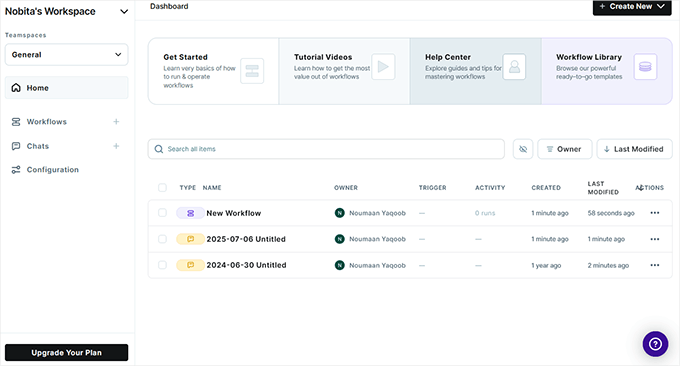The width and height of the screenshot is (680, 366).
Task: Click the ACTIVITY column header
Action: click(490, 188)
